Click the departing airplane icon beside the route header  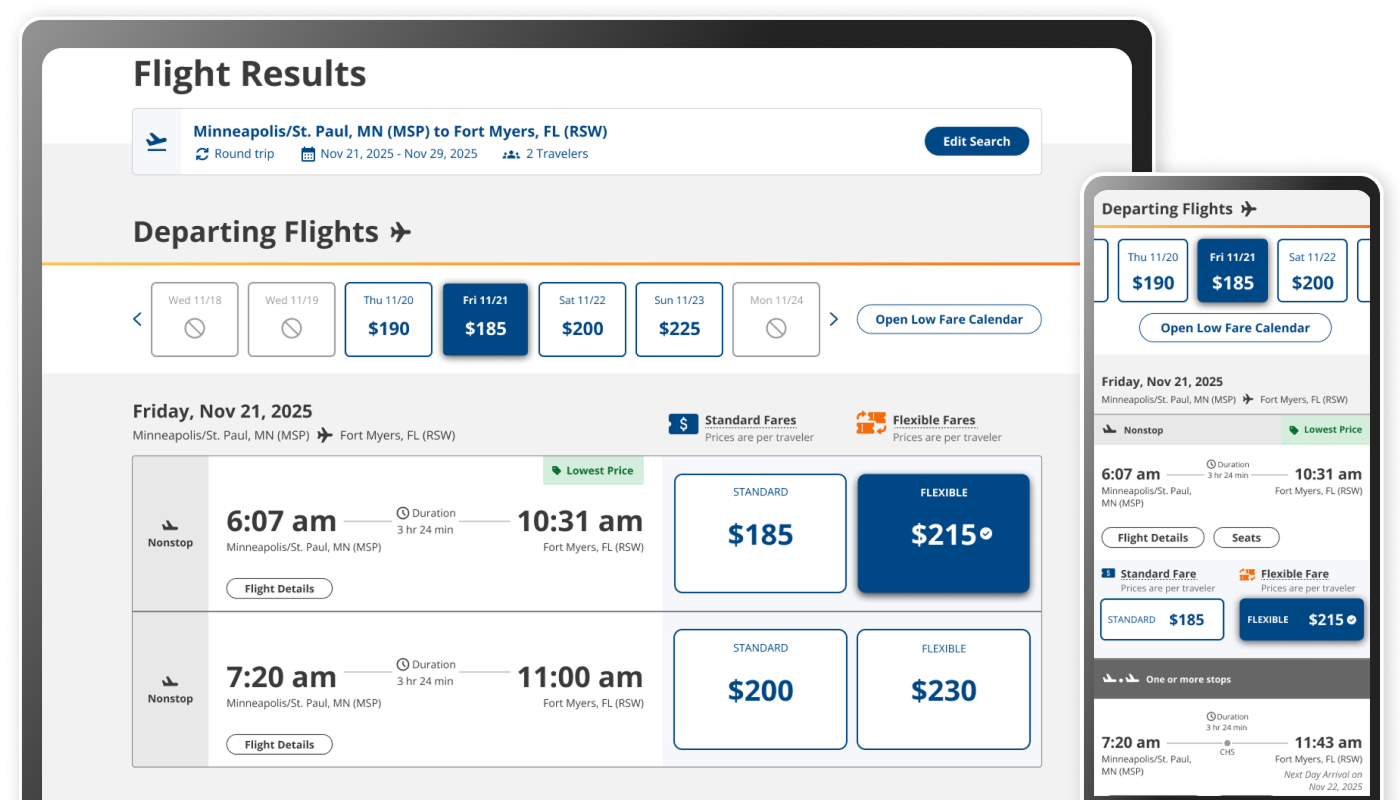pyautogui.click(x=156, y=141)
